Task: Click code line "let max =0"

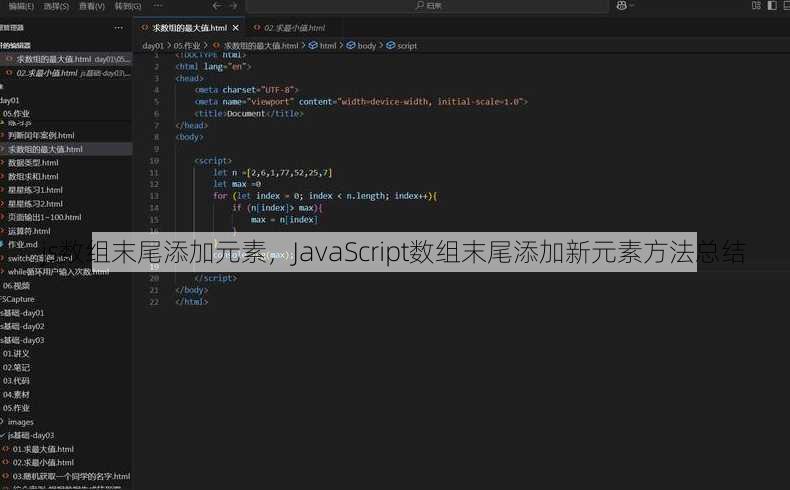Action: point(237,184)
